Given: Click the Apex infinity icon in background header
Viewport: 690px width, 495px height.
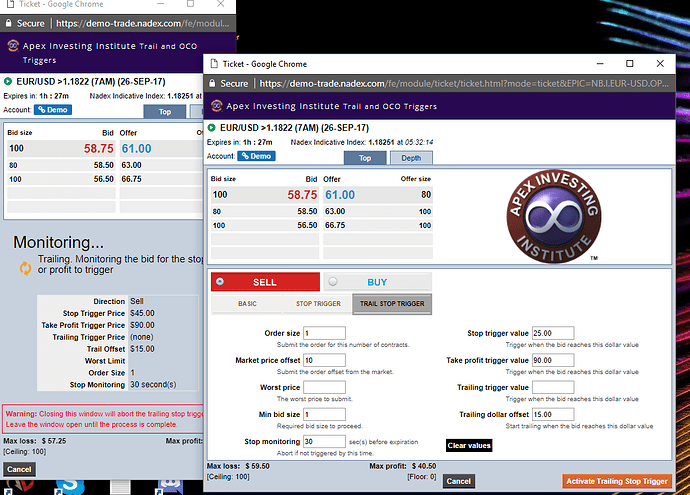Looking at the screenshot, I should [14, 45].
